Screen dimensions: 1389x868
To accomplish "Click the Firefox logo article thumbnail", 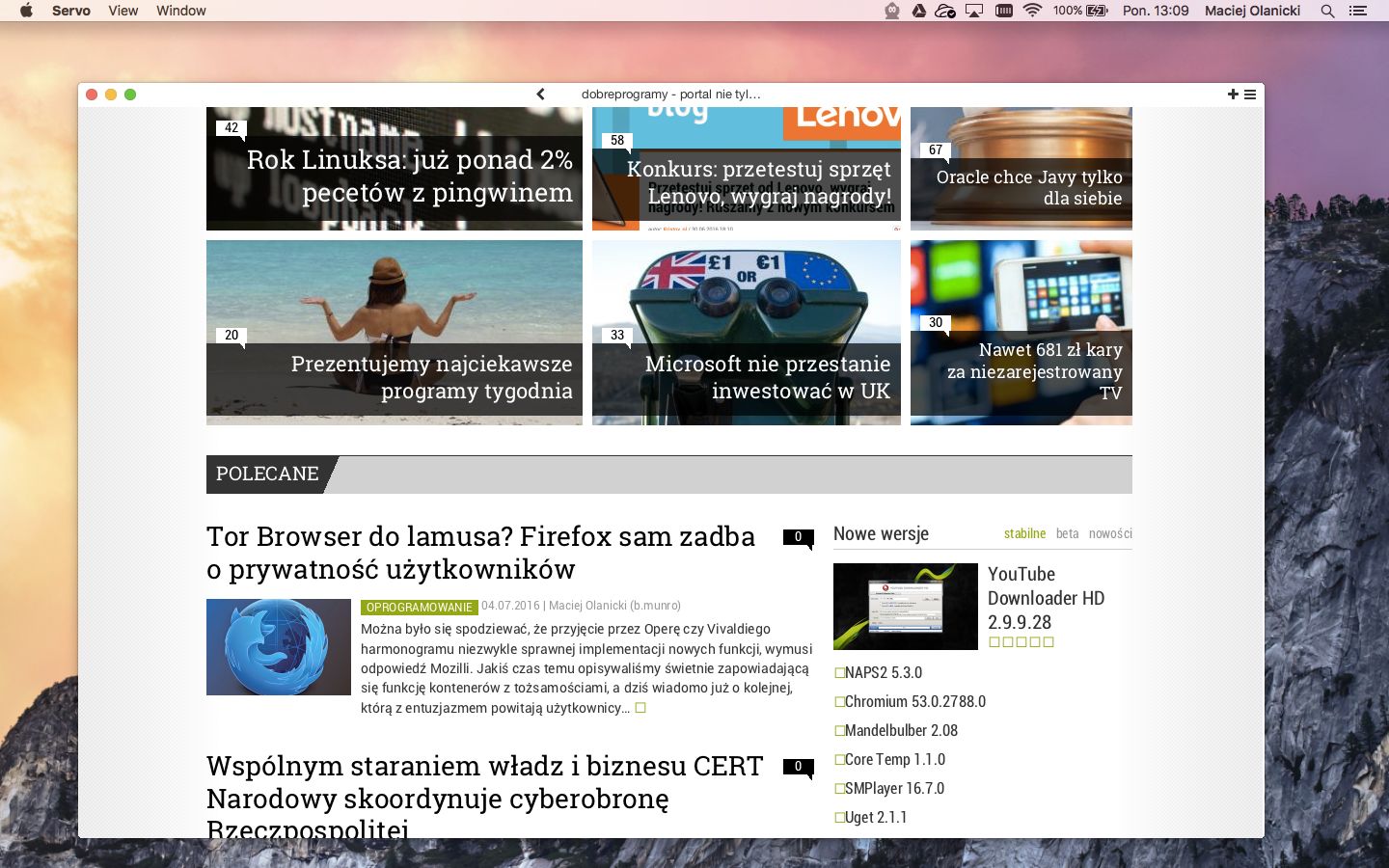I will (279, 647).
